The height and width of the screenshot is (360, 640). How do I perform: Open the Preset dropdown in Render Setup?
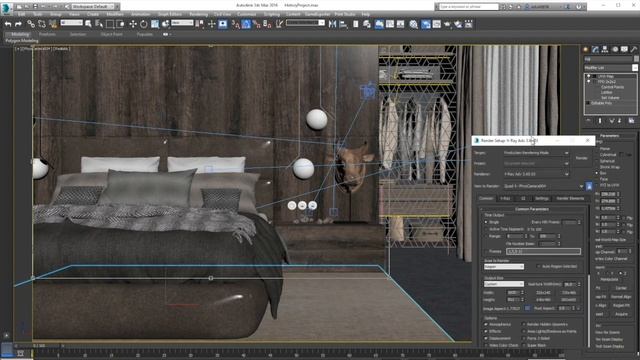pos(536,164)
